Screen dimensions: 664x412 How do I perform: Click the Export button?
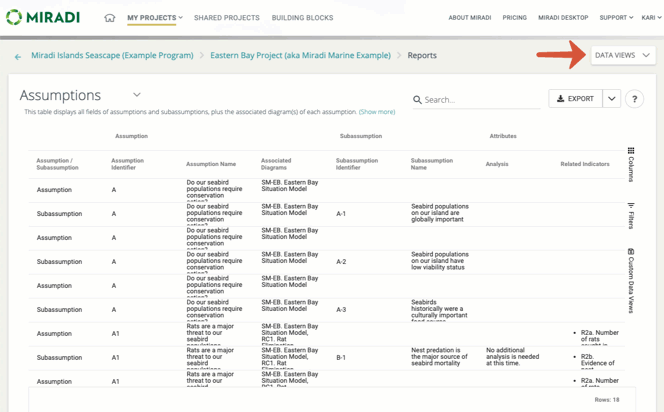575,99
